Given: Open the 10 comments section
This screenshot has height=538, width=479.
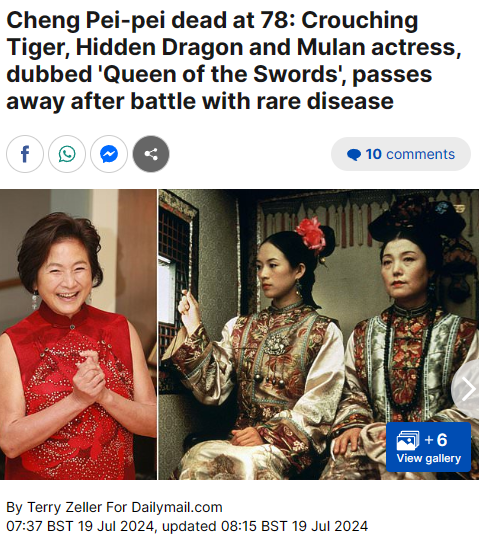Looking at the screenshot, I should click(x=401, y=154).
